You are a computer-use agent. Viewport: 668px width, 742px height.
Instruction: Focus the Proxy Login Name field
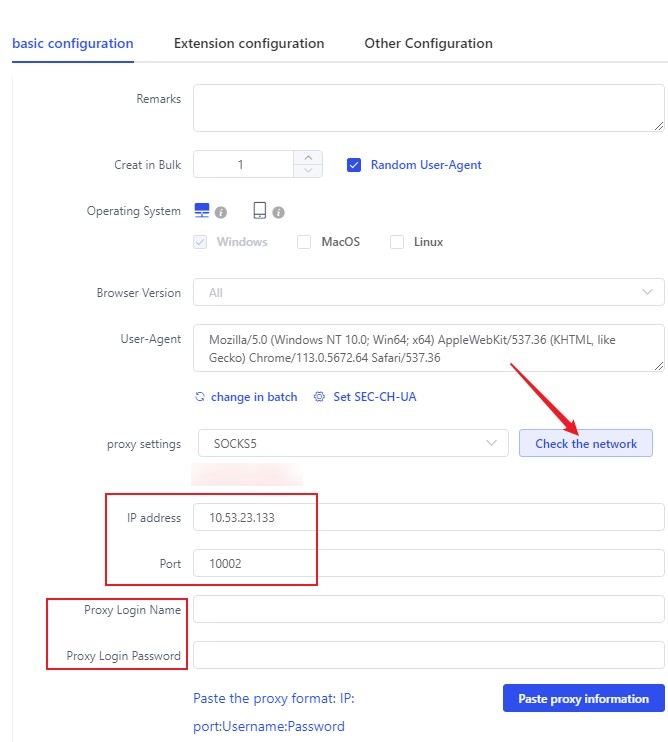(x=428, y=609)
